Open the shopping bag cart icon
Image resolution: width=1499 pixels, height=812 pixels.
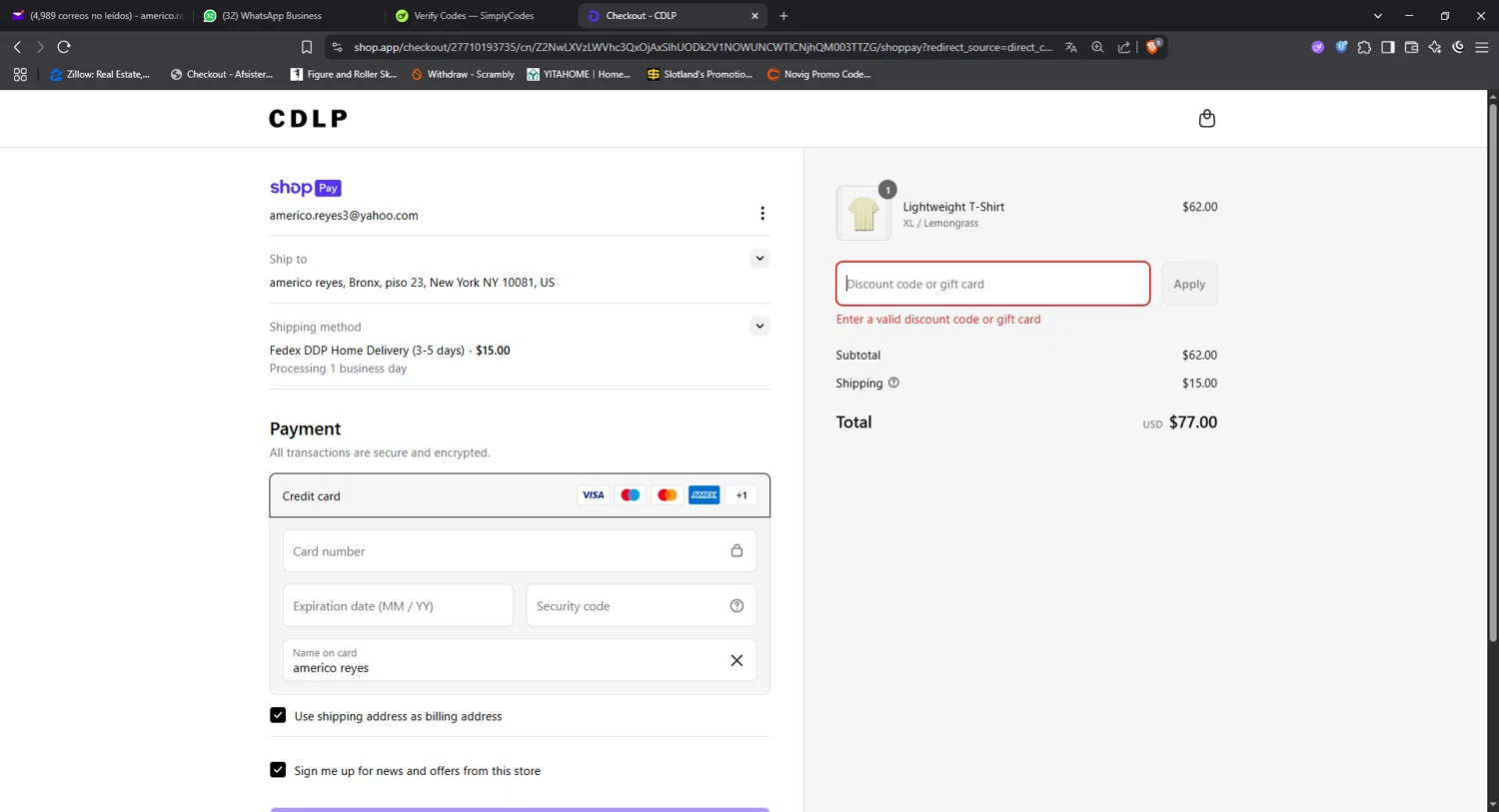pos(1206,118)
